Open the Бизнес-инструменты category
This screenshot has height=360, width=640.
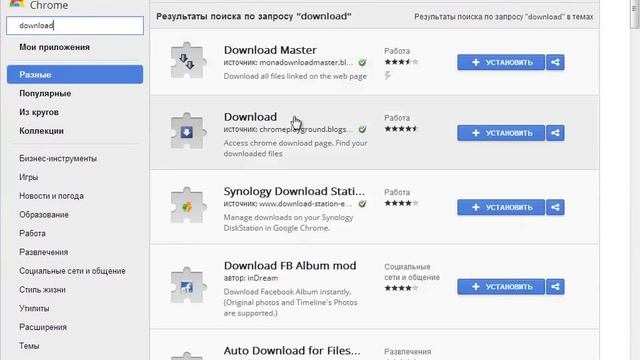coord(58,158)
